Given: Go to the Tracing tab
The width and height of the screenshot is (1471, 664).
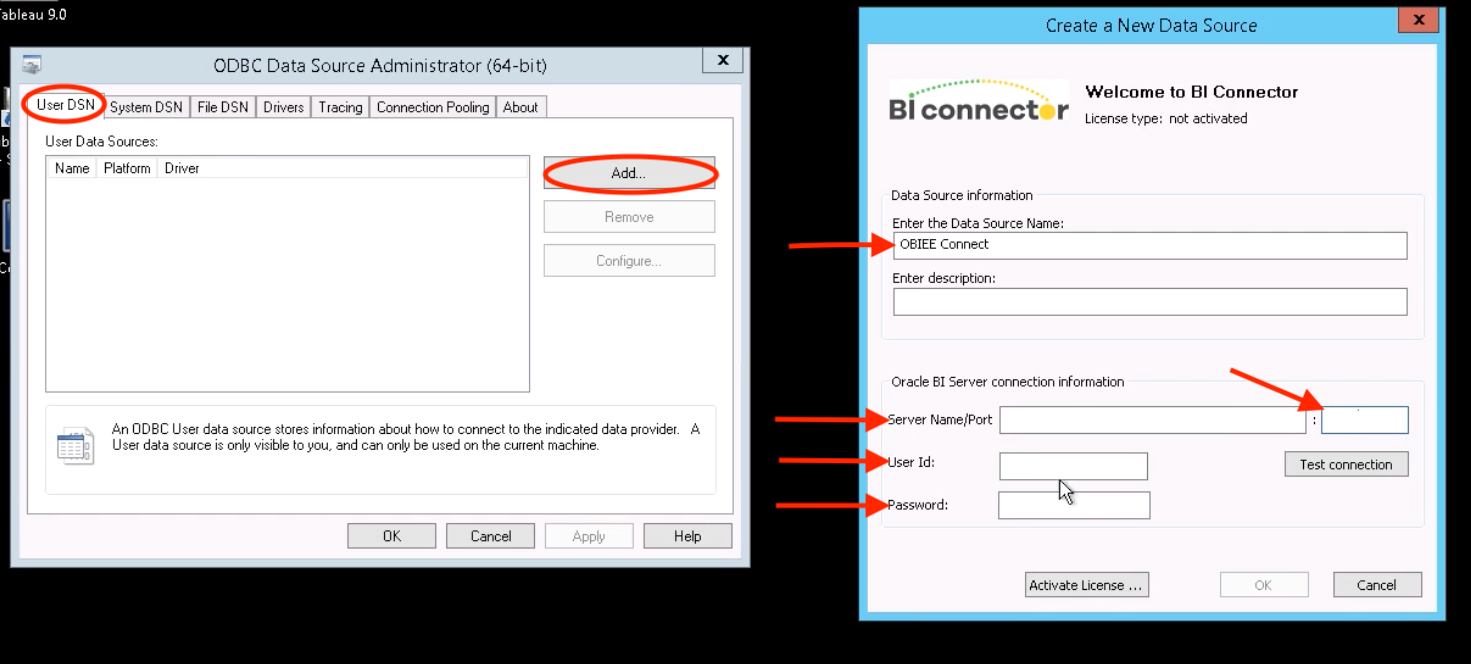Looking at the screenshot, I should pyautogui.click(x=340, y=107).
